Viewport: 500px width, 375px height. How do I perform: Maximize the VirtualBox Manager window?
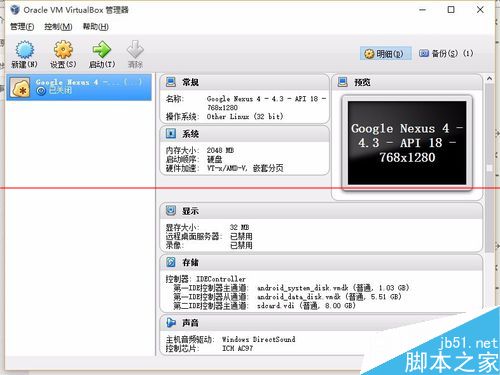pos(451,10)
